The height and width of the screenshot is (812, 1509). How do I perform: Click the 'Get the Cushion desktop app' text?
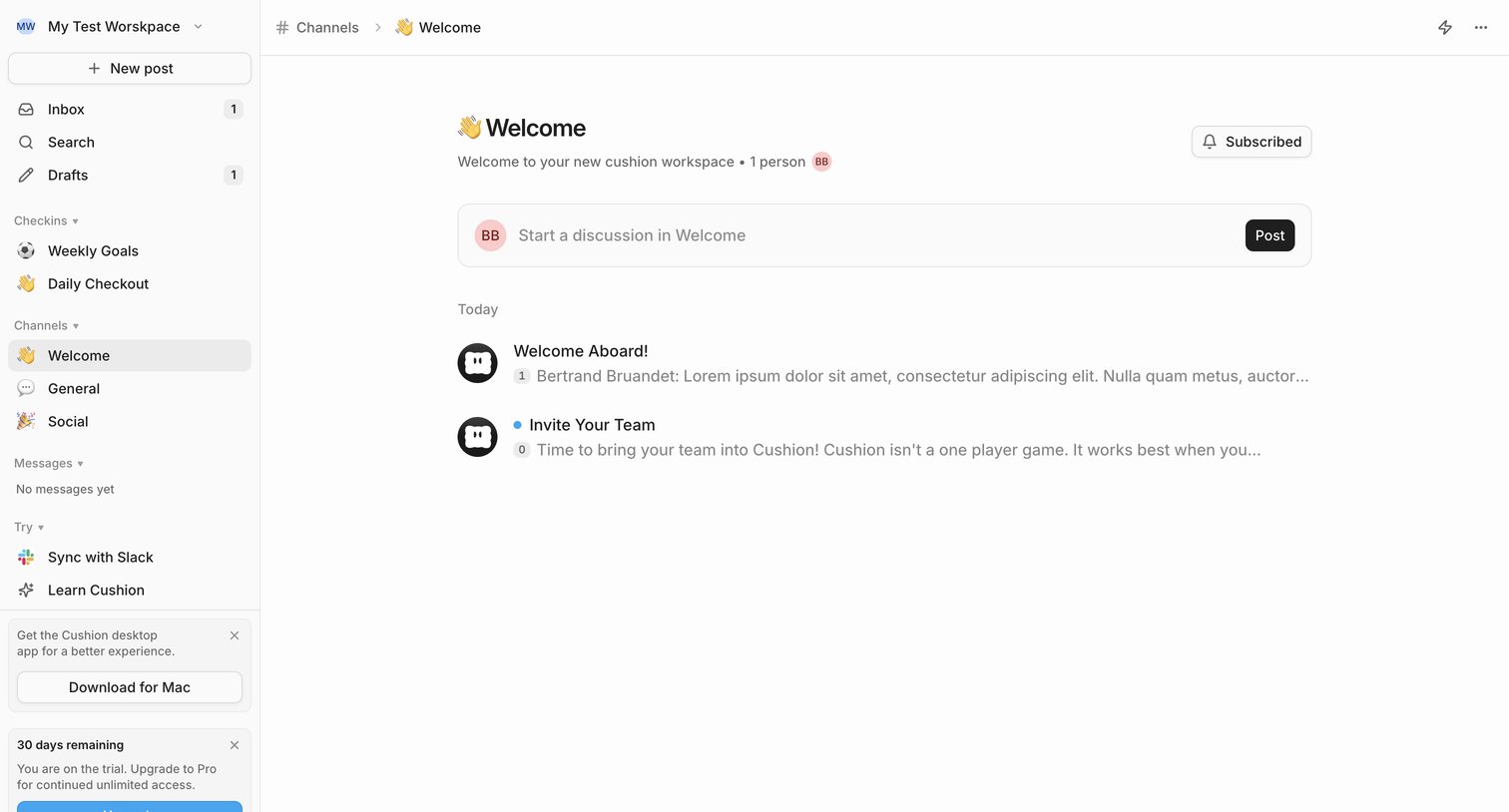(x=96, y=643)
